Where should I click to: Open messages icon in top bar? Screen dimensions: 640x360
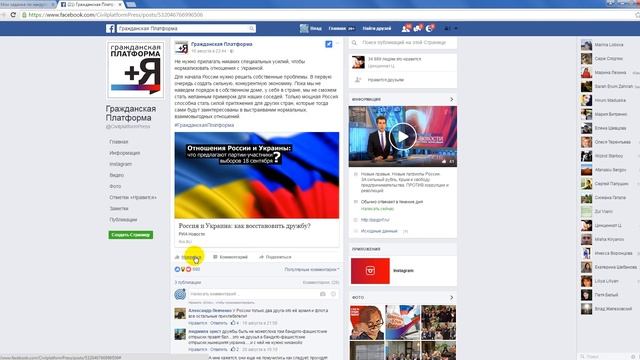[418, 29]
